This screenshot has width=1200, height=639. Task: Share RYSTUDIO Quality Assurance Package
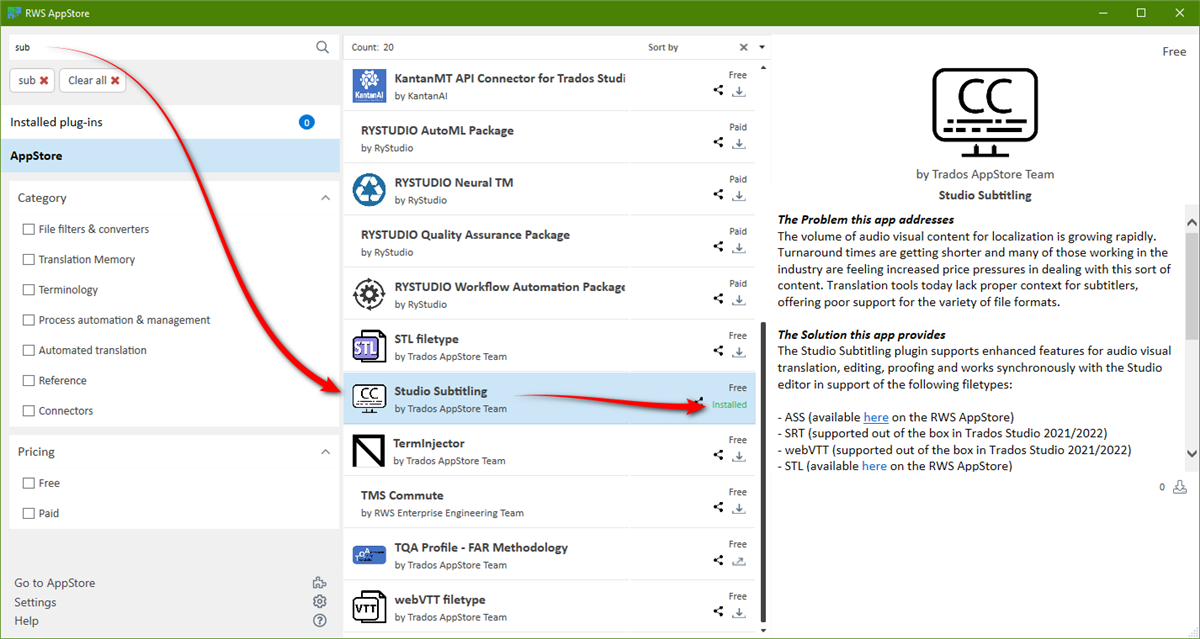point(718,246)
